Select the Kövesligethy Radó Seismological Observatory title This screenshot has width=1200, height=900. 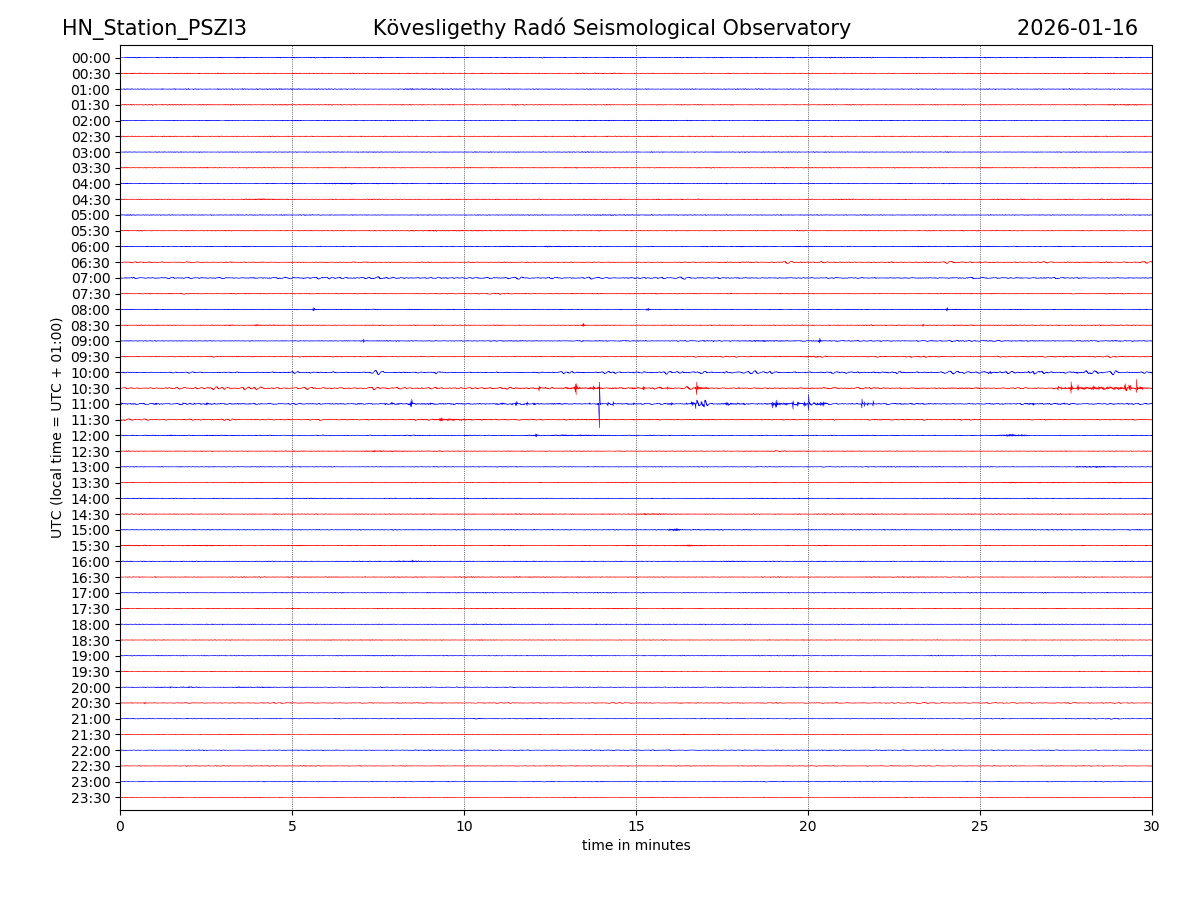[x=611, y=28]
